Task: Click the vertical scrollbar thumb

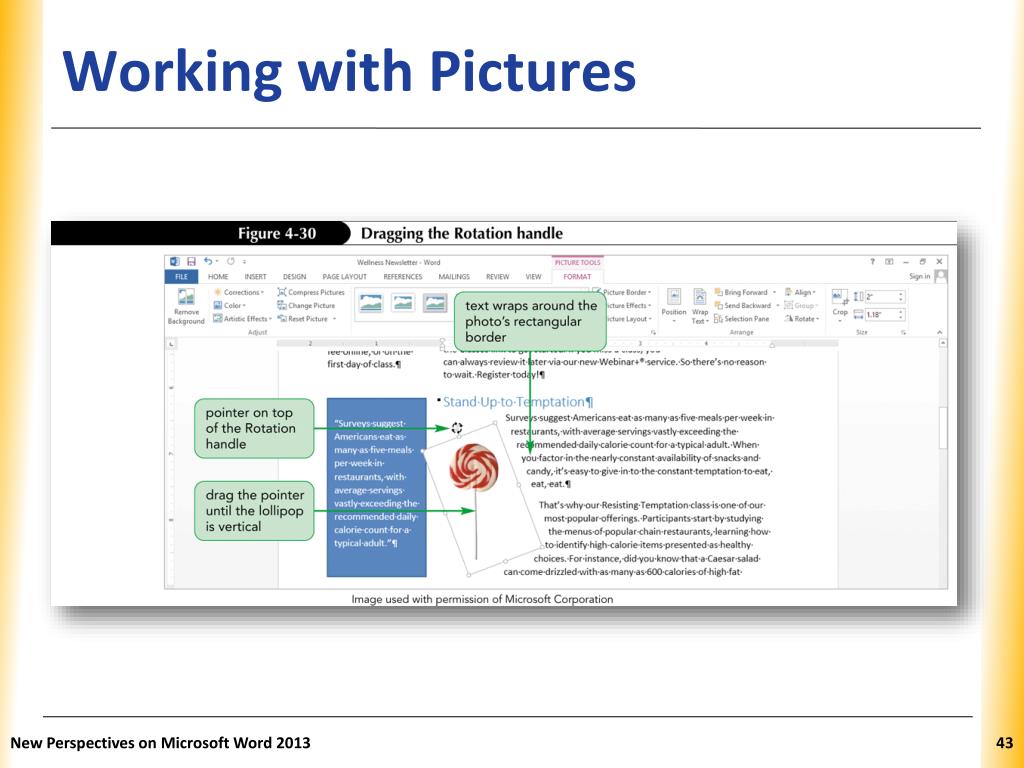Action: pos(942,428)
